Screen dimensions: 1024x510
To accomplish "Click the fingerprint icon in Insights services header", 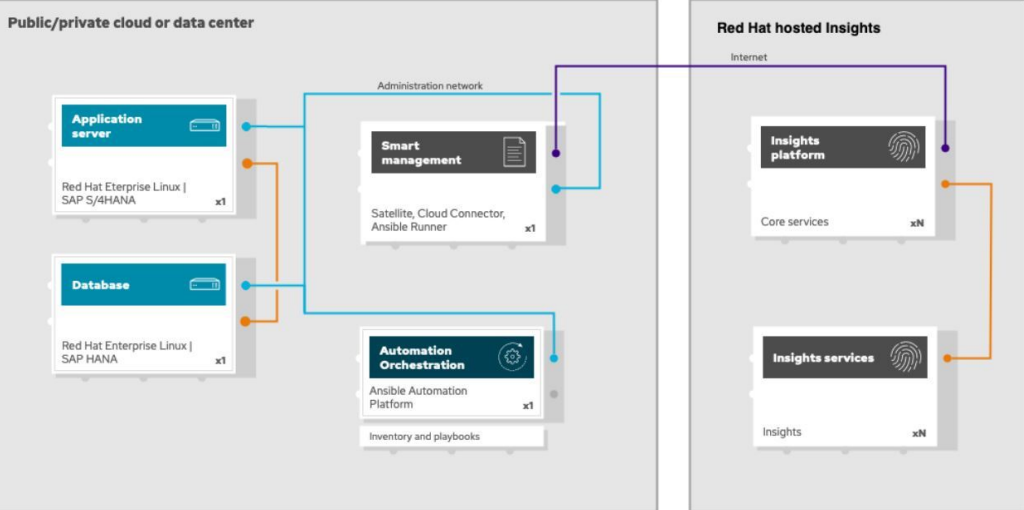I will click(x=905, y=357).
